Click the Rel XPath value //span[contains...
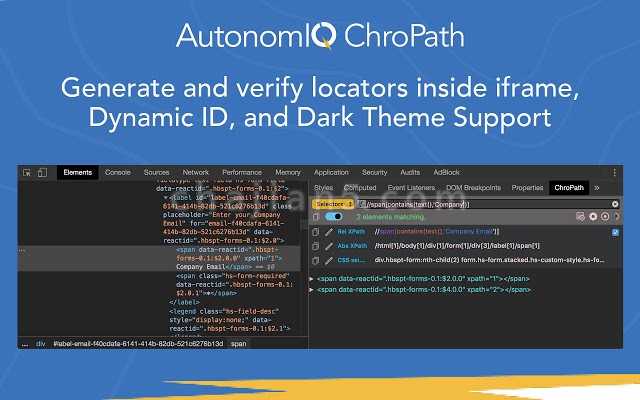The width and height of the screenshot is (640, 400). tap(437, 232)
